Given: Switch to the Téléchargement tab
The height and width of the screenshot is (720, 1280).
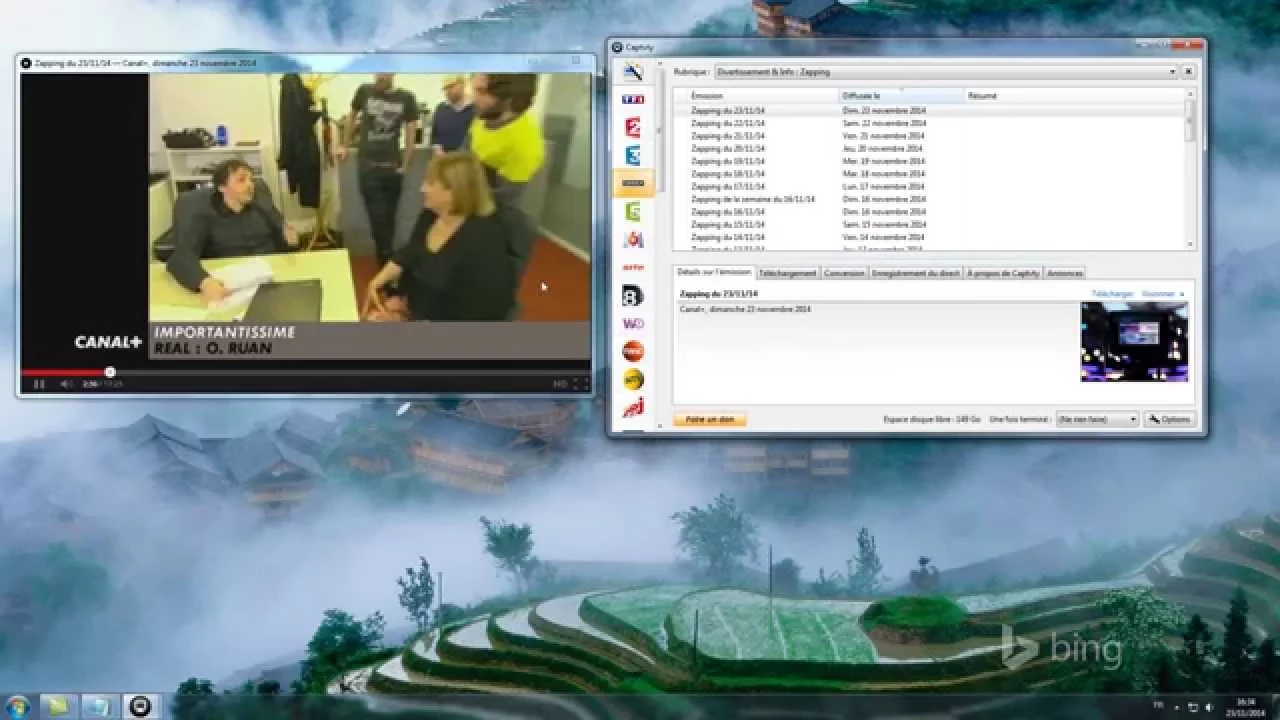Looking at the screenshot, I should pos(788,273).
